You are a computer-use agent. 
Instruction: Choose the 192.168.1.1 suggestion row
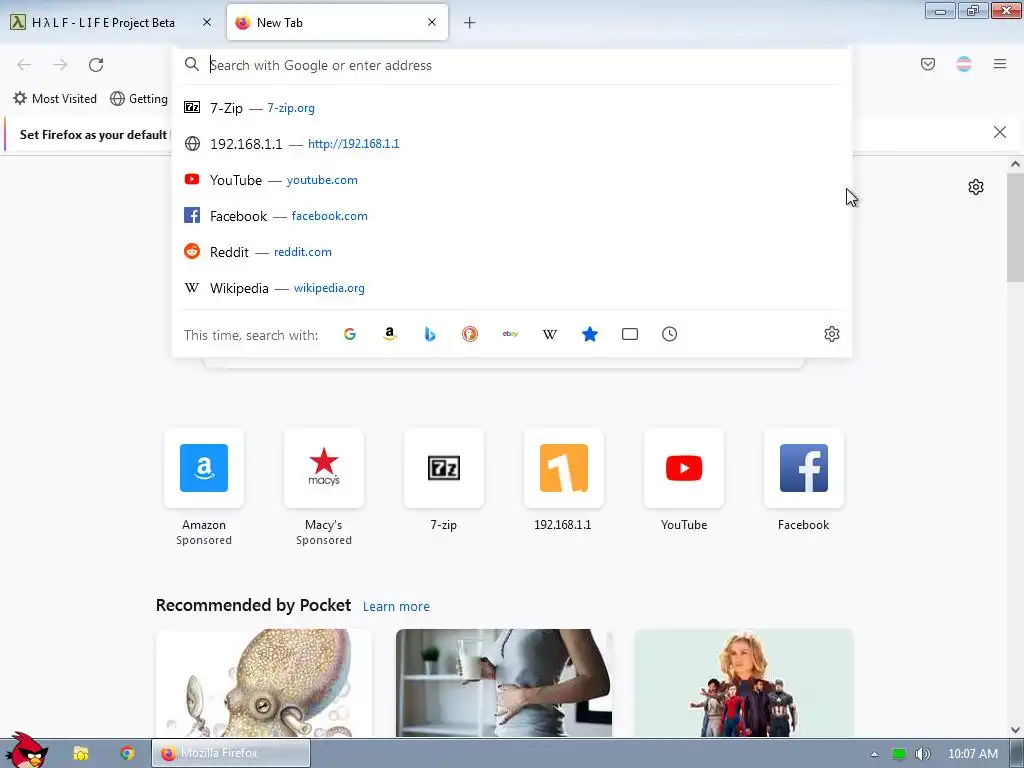pos(512,144)
